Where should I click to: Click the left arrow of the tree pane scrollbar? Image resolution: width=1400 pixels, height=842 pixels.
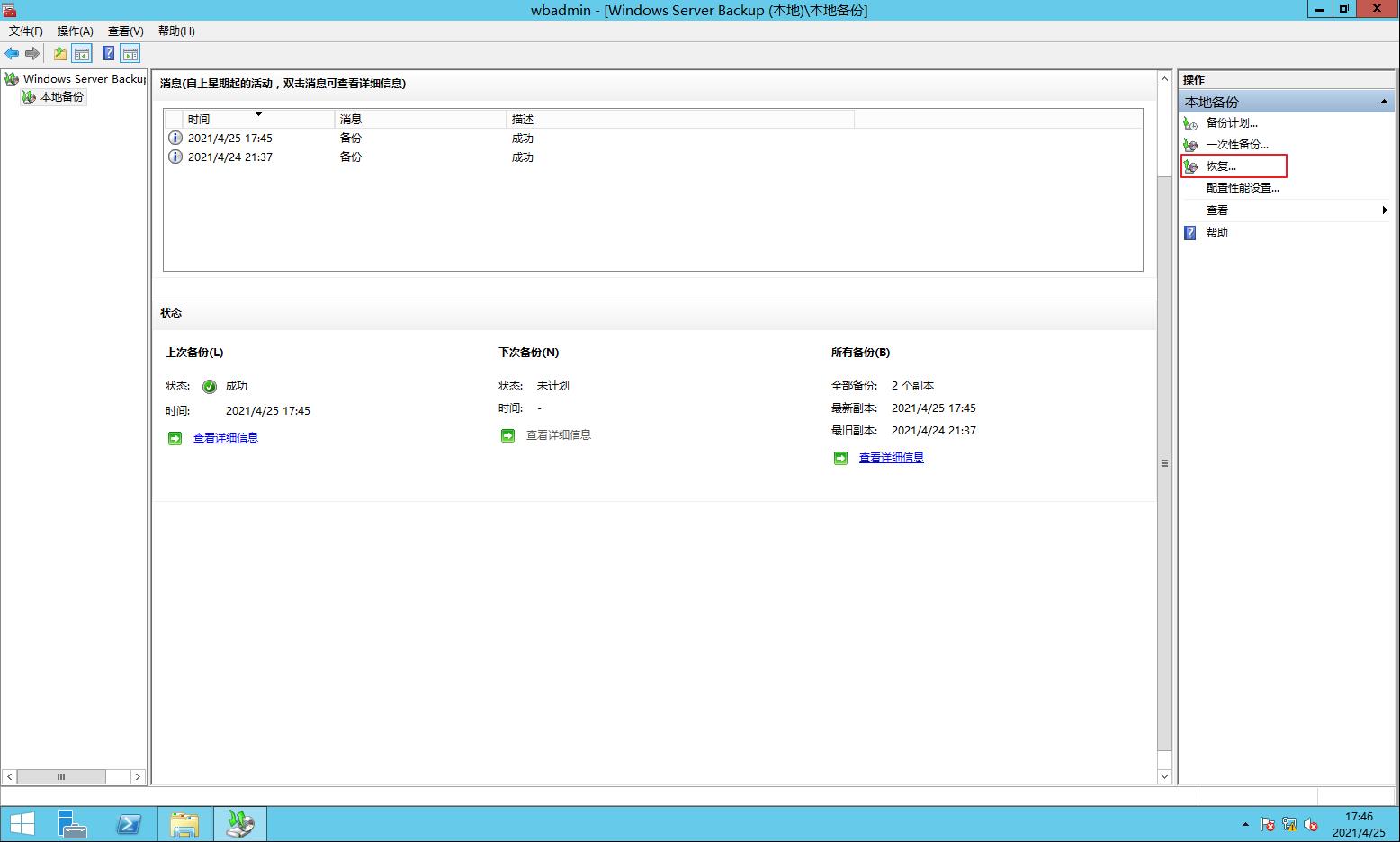point(9,776)
